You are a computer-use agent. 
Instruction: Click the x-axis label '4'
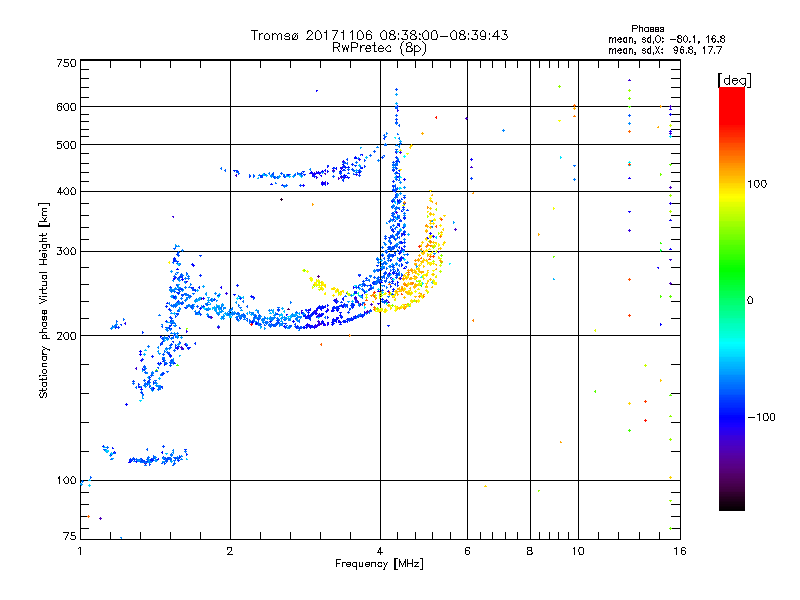click(x=380, y=551)
